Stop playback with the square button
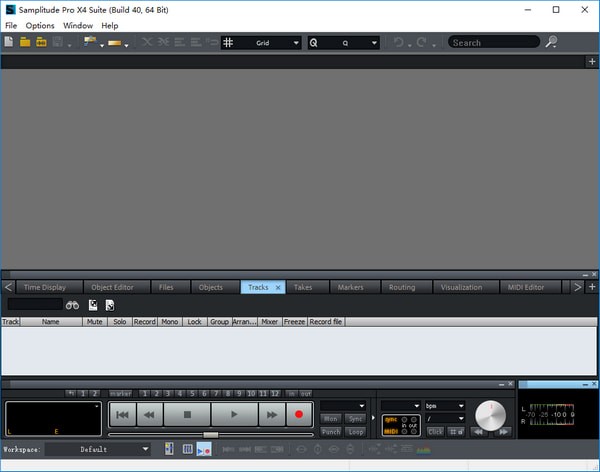The width and height of the screenshot is (600, 472). tap(187, 415)
